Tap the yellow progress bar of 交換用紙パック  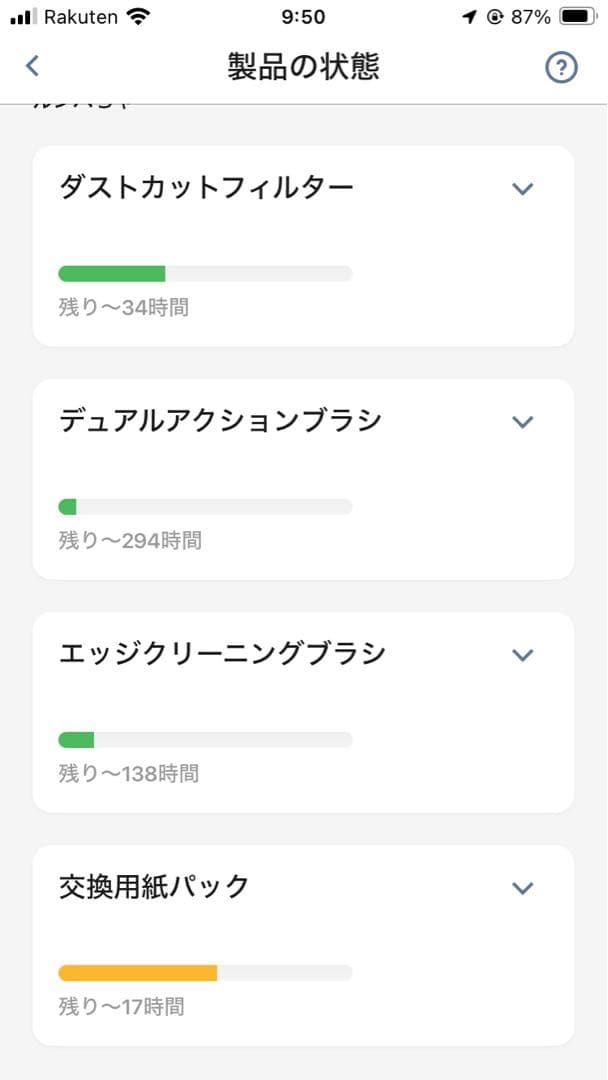tap(137, 972)
